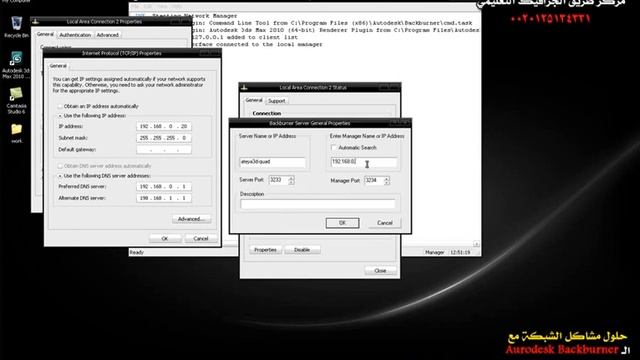Click the Manager Port number field

(x=374, y=180)
